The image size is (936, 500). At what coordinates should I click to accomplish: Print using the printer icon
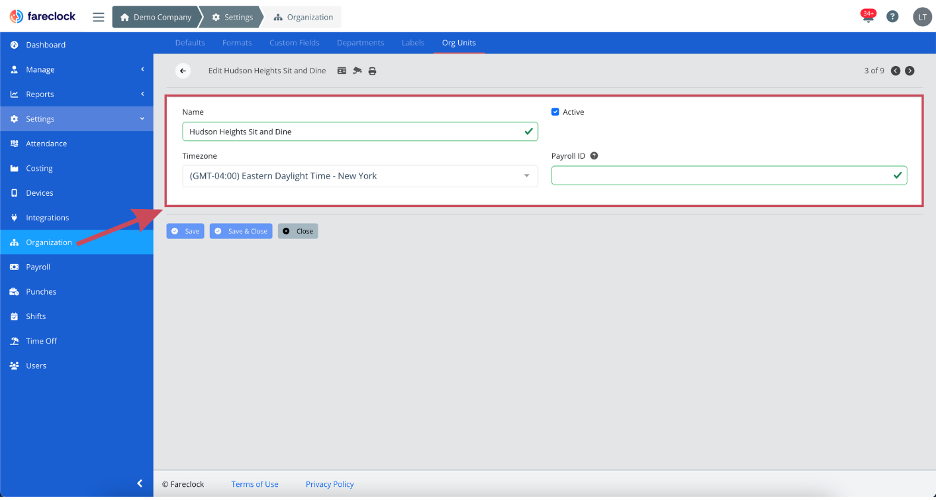pyautogui.click(x=372, y=71)
